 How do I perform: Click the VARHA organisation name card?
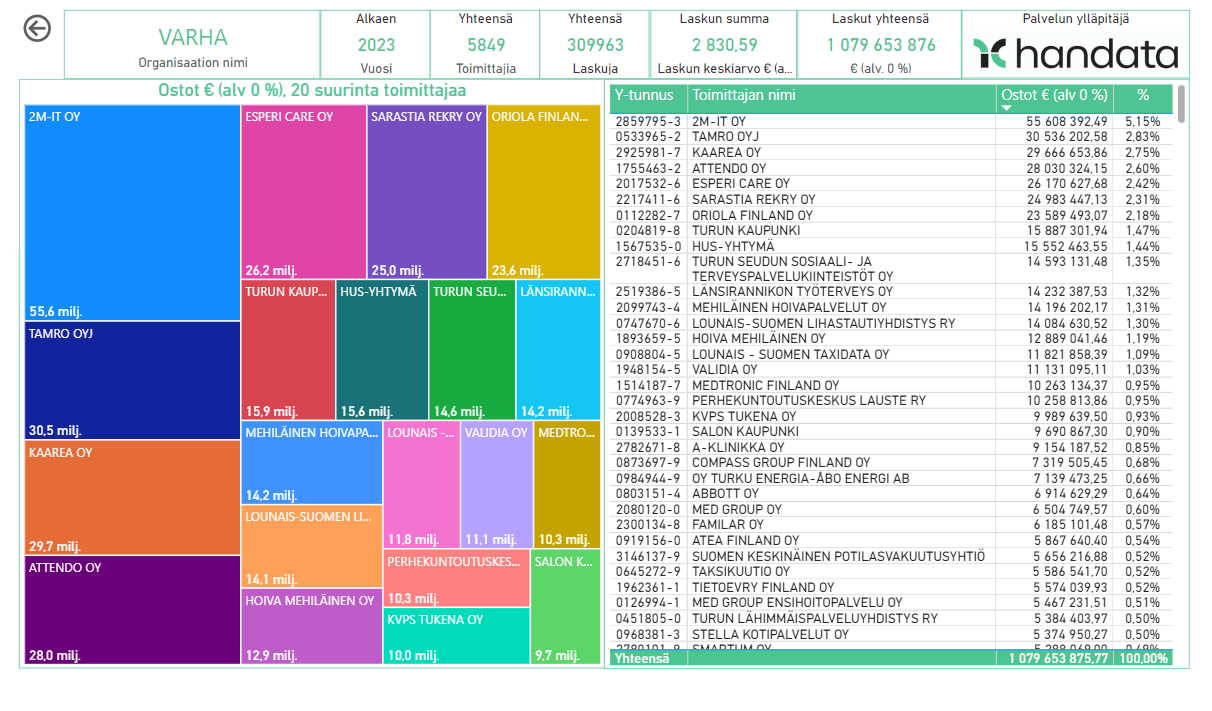(x=193, y=46)
